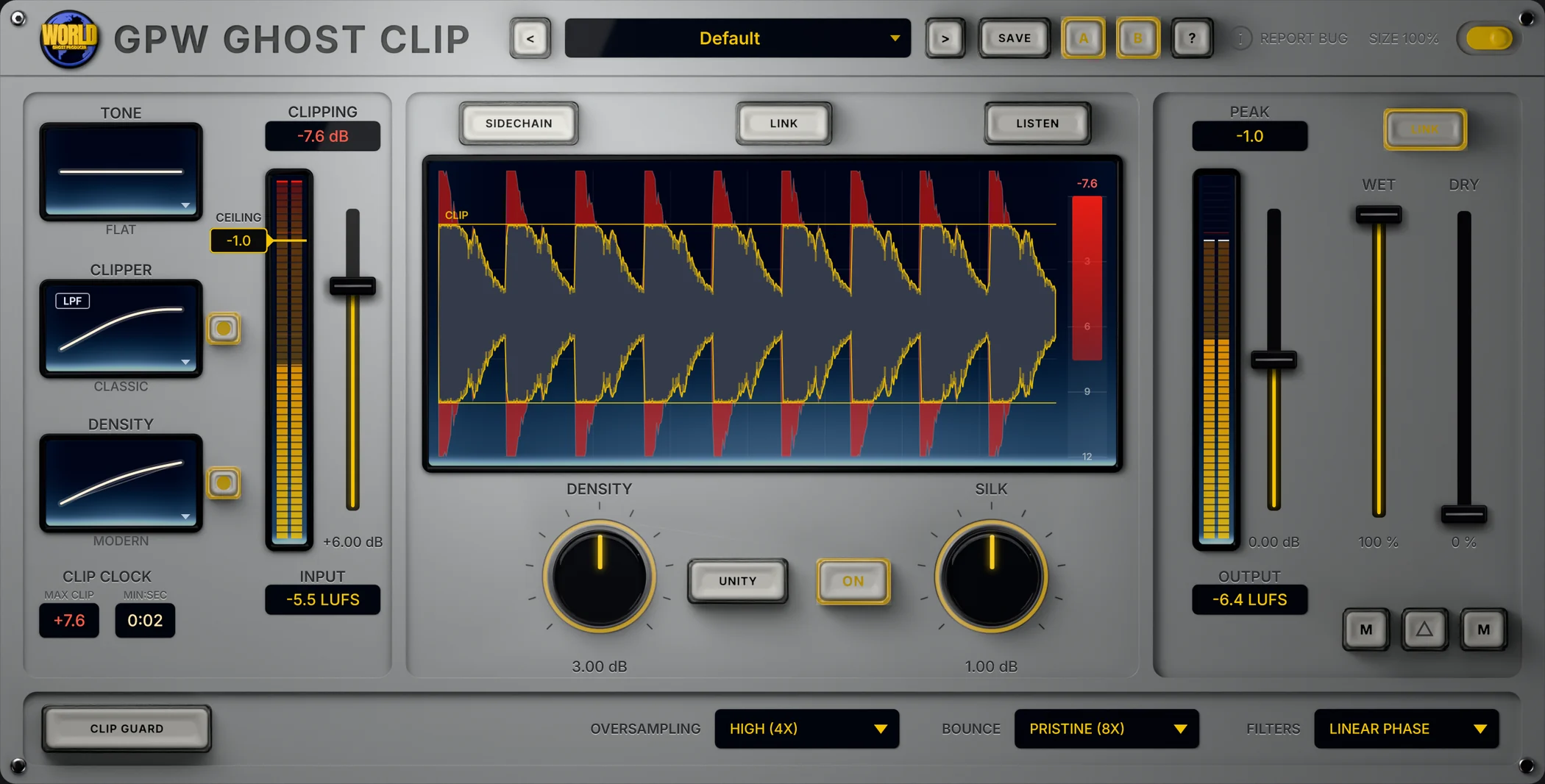Toggle the Clipper enable button beside Classic
This screenshot has height=784, width=1545.
click(224, 329)
